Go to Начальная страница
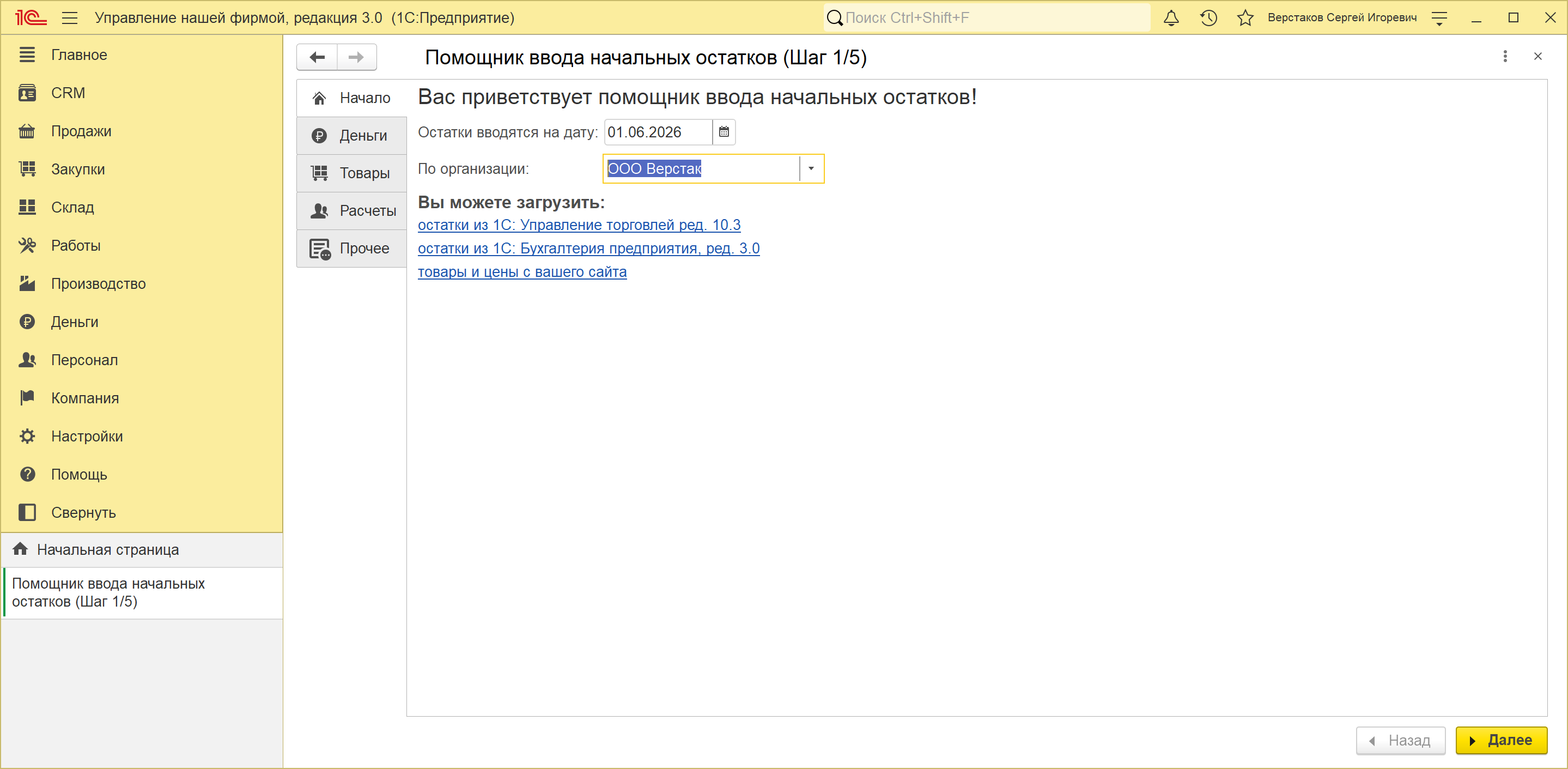 click(x=142, y=550)
